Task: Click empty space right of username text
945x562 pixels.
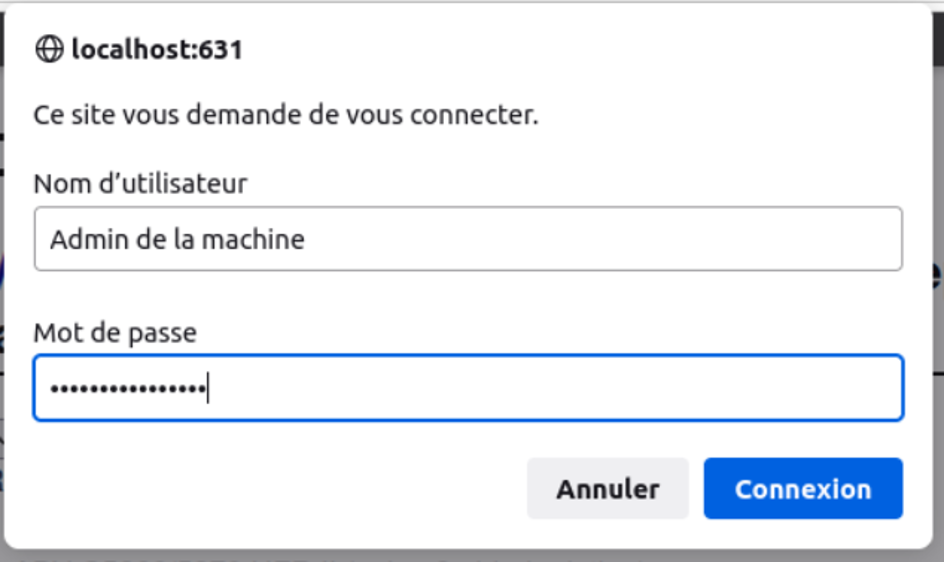Action: [600, 239]
